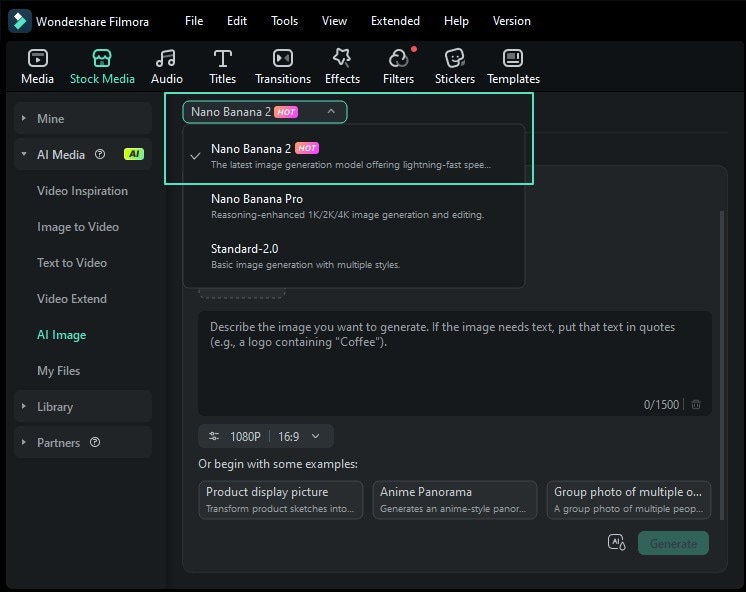Clear prompt with the trash icon
This screenshot has width=746, height=592.
[696, 405]
